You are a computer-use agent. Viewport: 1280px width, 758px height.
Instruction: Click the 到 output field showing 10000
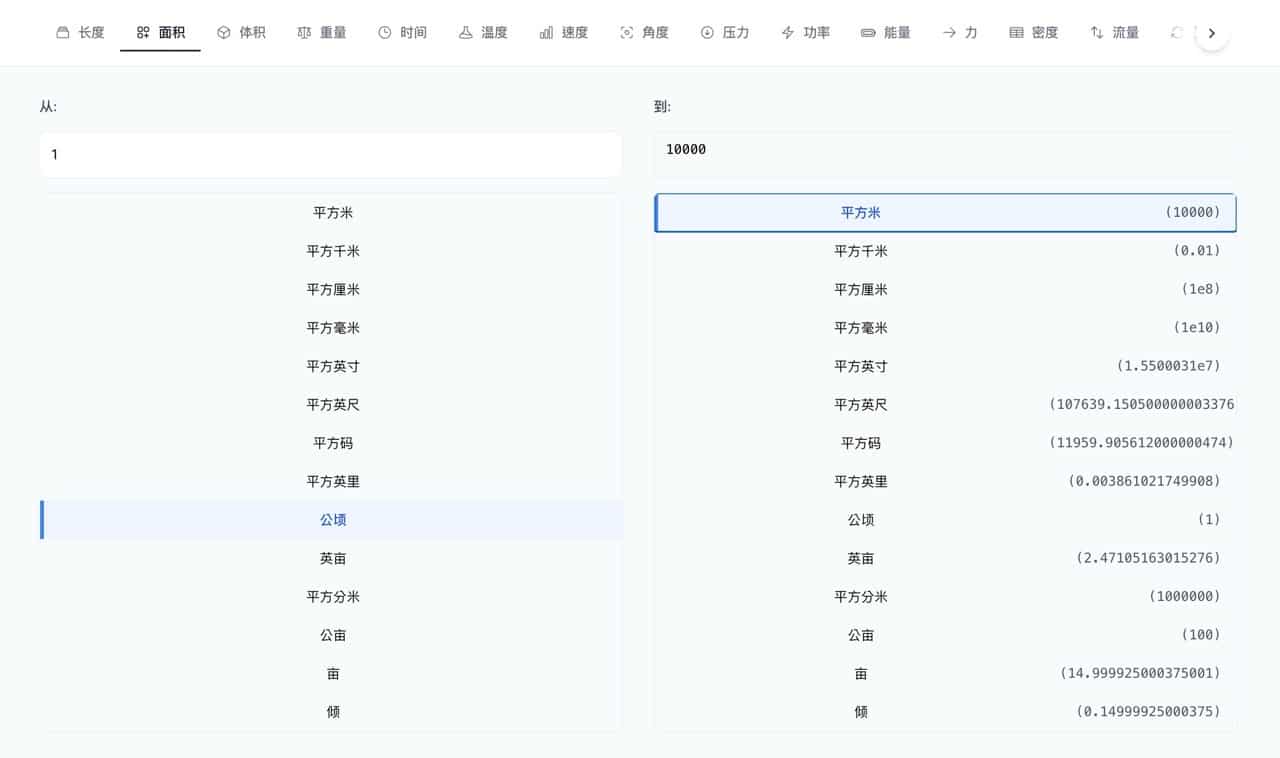click(x=945, y=155)
